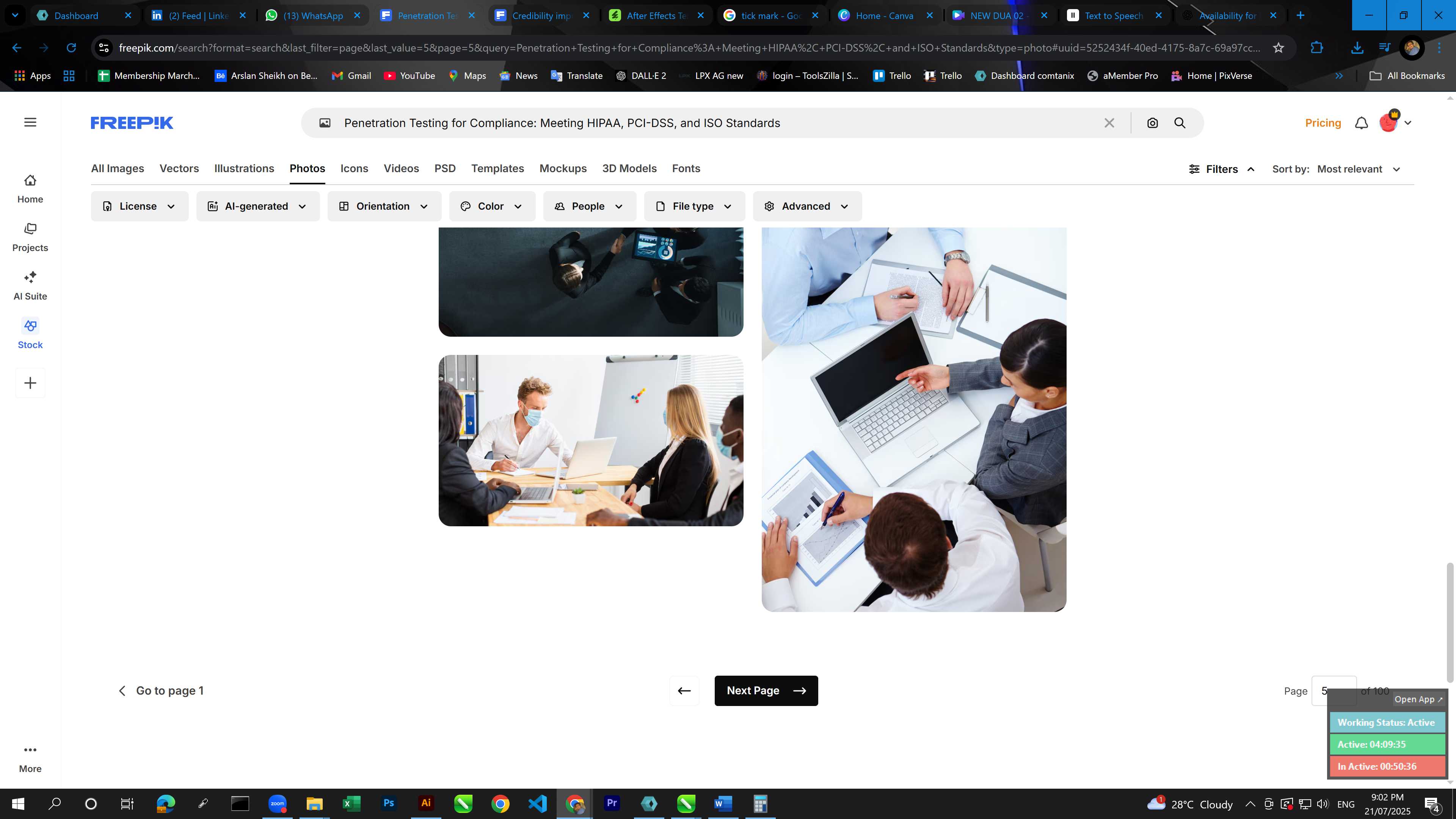
Task: Open AI Suite in the sidebar
Action: click(30, 286)
